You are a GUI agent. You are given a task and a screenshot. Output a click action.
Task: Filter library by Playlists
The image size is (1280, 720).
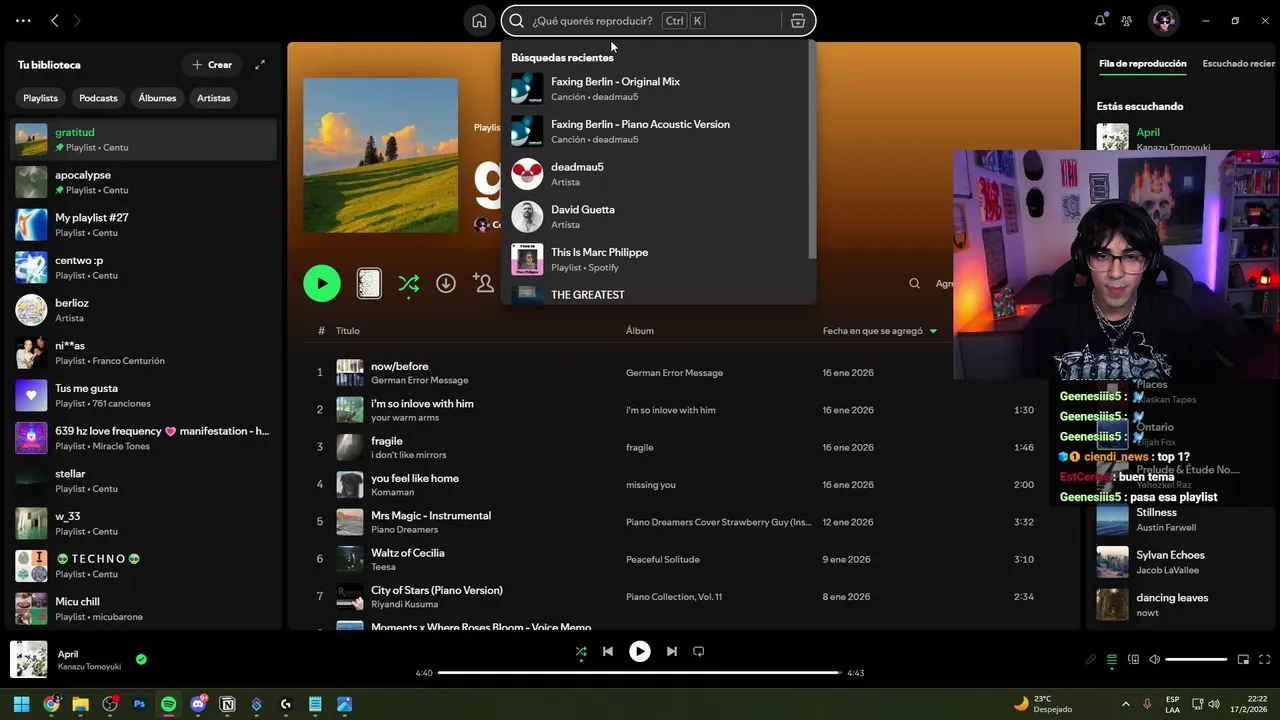coord(41,98)
